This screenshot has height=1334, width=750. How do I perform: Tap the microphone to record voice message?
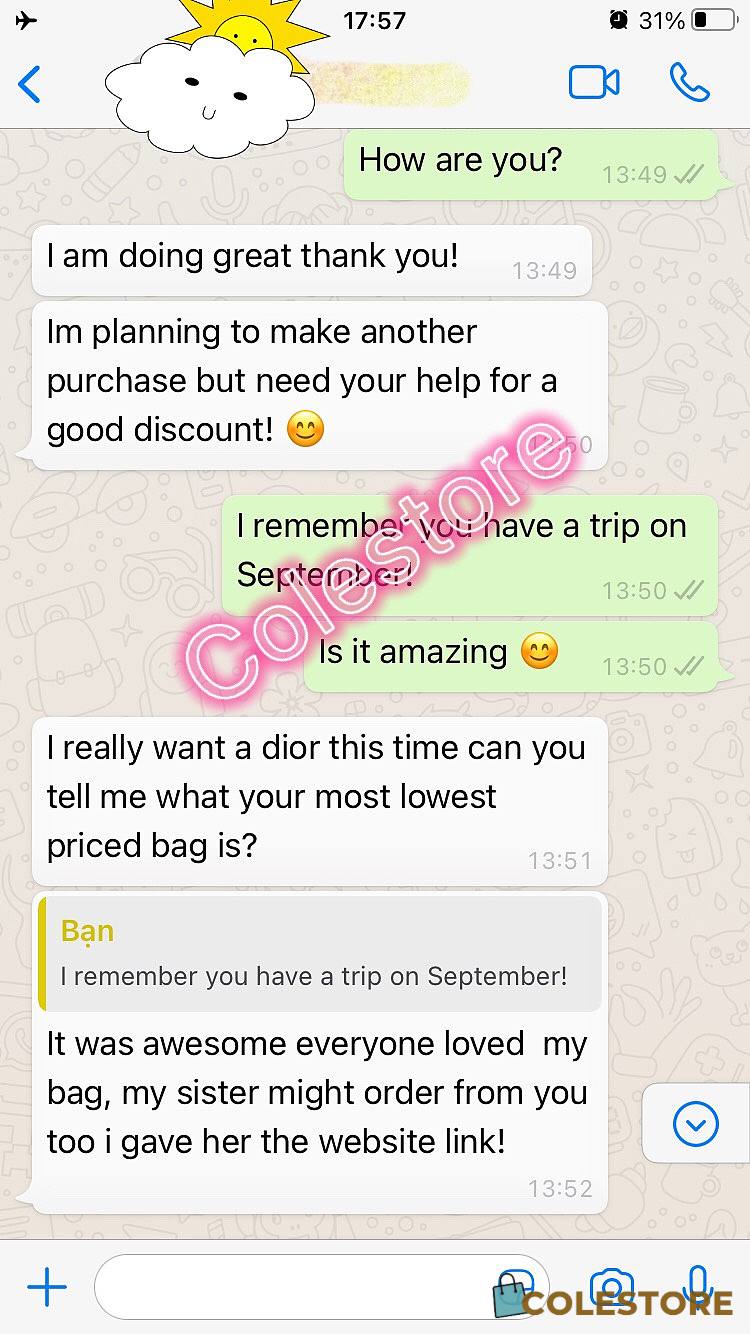pos(699,1287)
